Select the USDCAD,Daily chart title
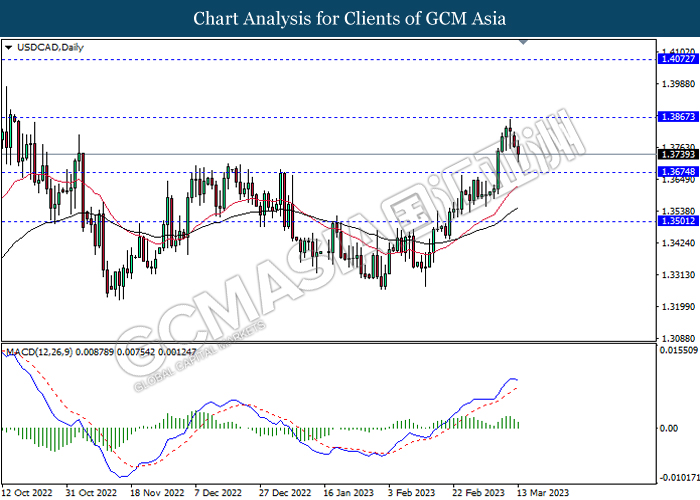This screenshot has height=500, width=700. click(x=50, y=47)
